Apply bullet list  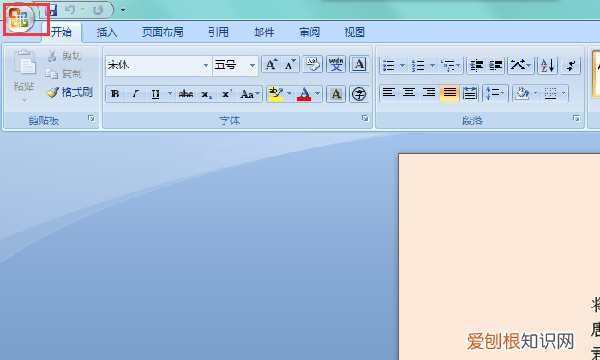[x=389, y=65]
